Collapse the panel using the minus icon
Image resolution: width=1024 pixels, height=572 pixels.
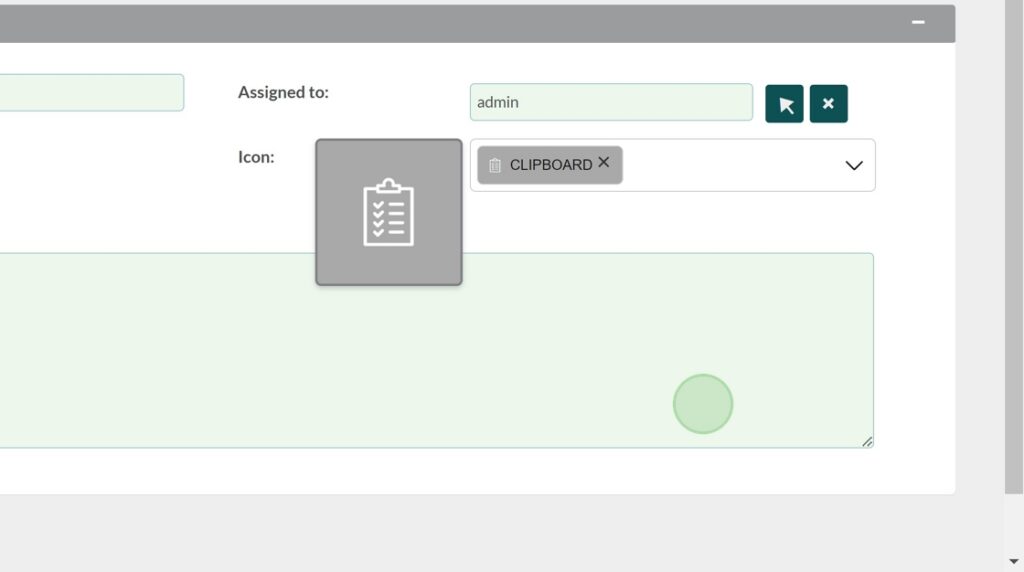pyautogui.click(x=918, y=22)
